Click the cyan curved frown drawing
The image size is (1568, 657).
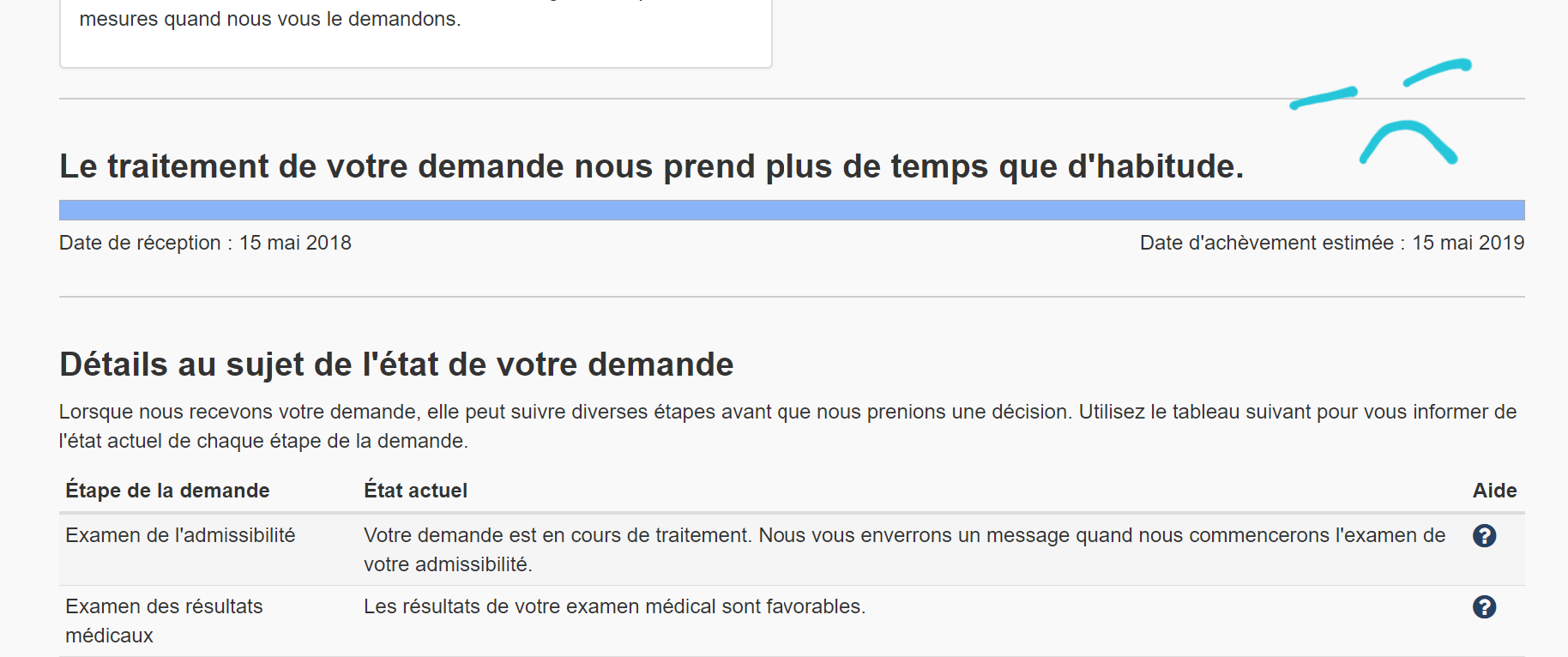(1408, 137)
